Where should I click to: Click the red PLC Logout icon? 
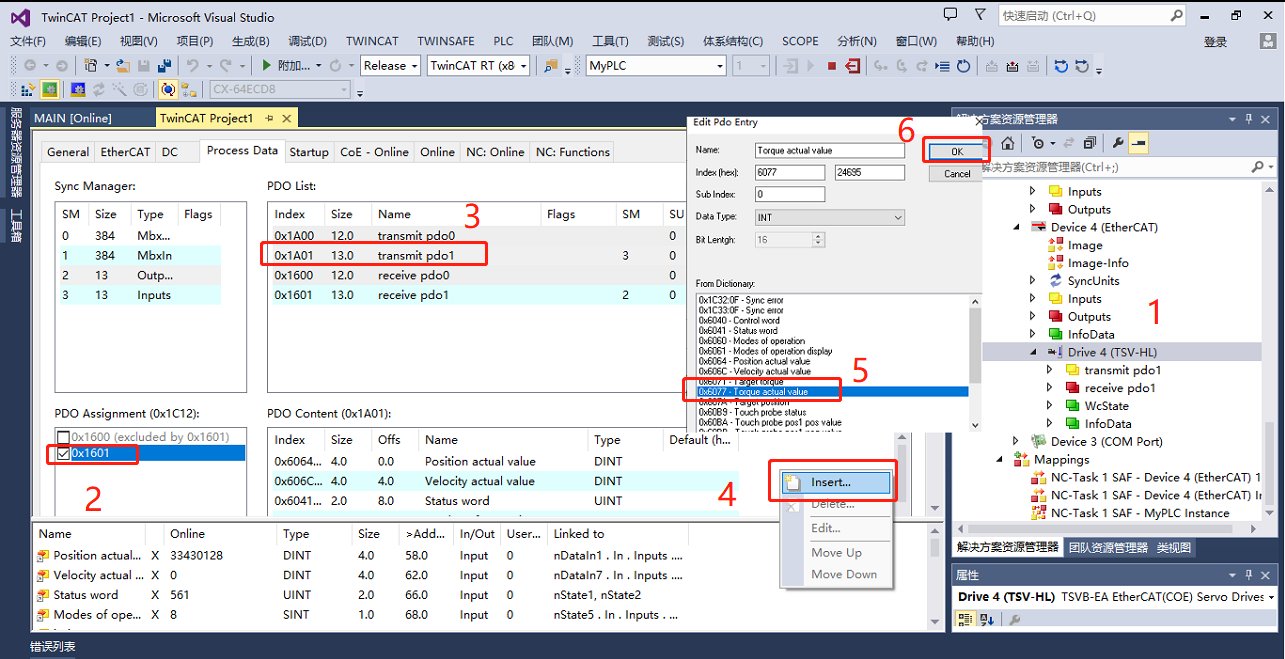tap(852, 66)
